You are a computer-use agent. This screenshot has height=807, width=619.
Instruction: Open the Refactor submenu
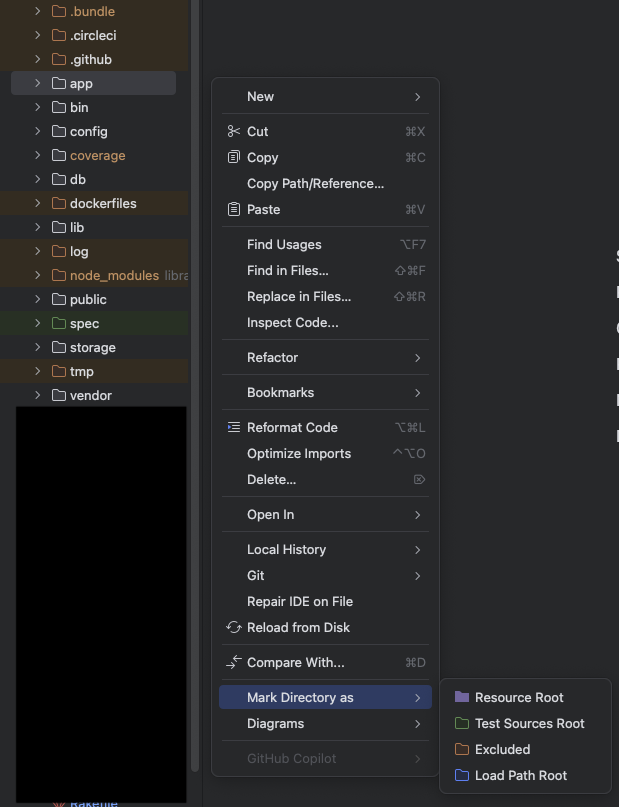click(x=325, y=357)
